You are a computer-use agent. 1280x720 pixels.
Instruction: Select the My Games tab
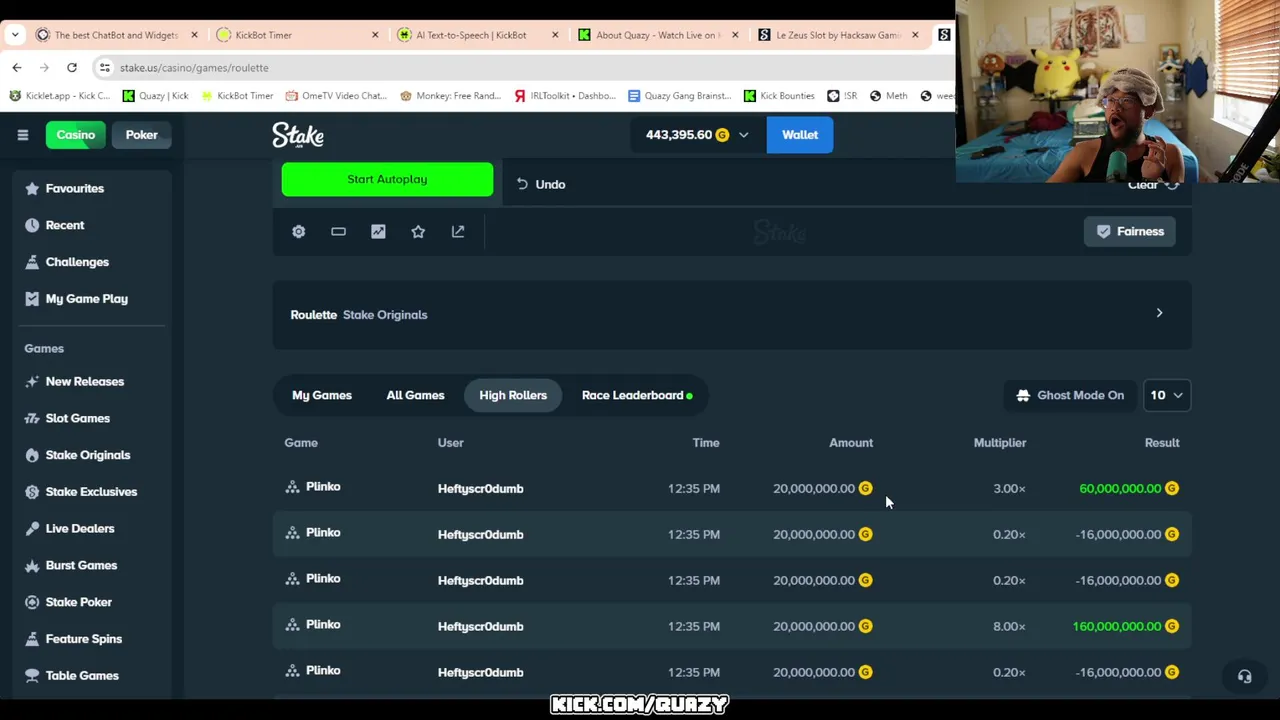[x=322, y=395]
